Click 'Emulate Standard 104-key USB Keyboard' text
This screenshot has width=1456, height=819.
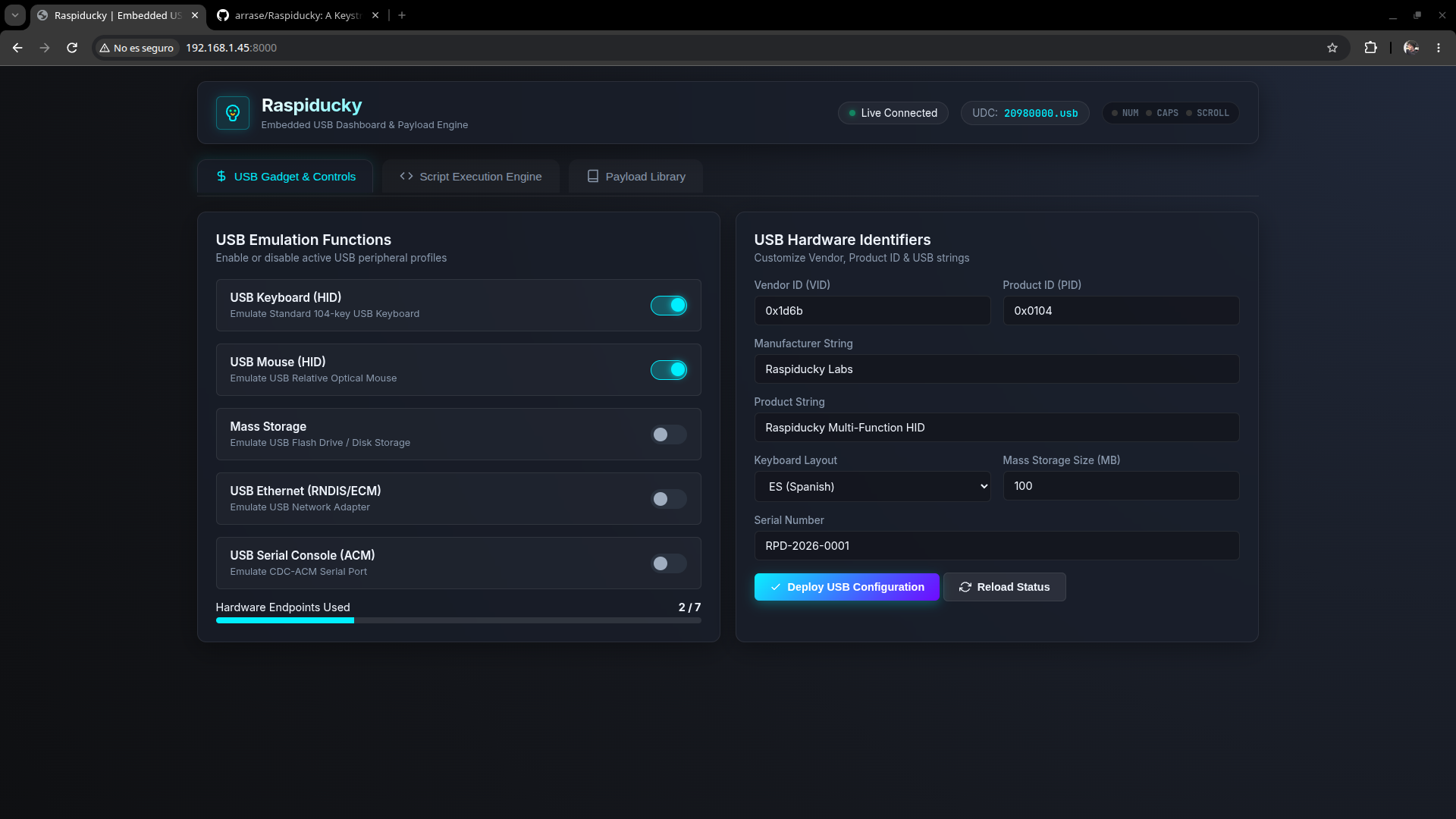coord(325,314)
